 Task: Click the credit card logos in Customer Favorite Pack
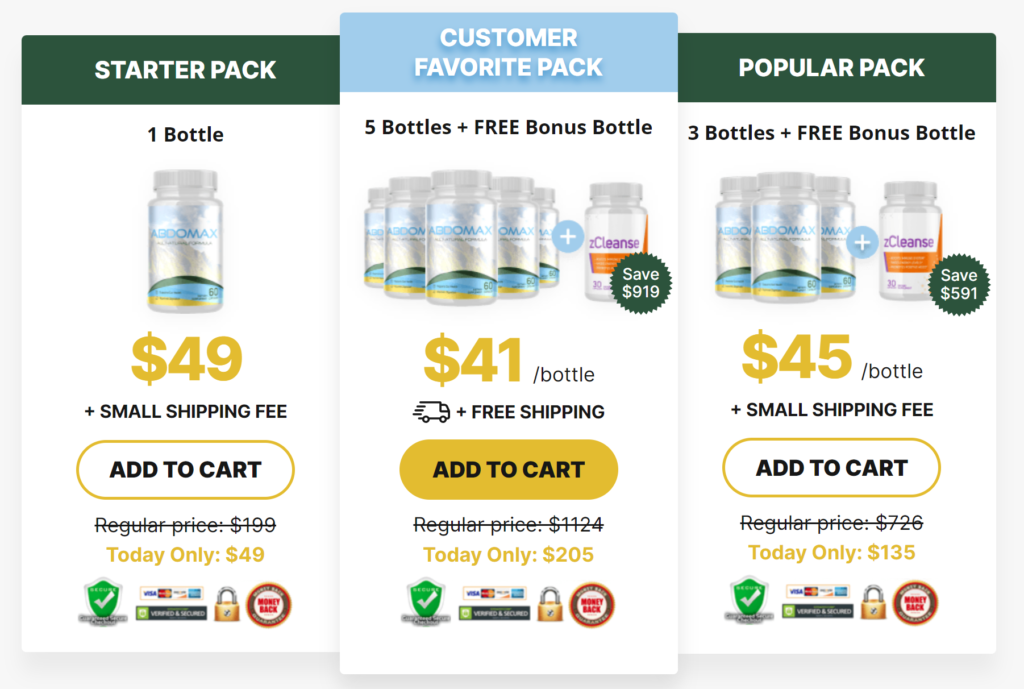pyautogui.click(x=495, y=592)
